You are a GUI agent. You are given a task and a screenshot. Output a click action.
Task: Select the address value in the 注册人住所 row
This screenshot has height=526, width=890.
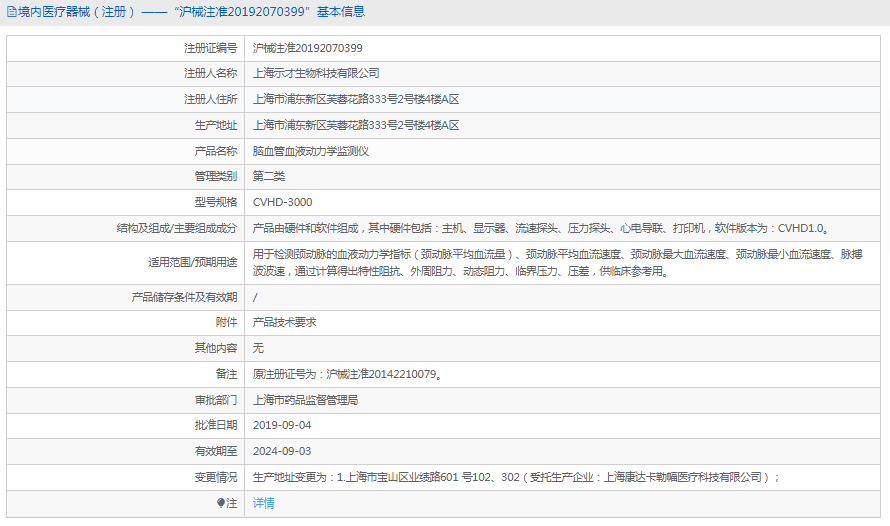point(356,99)
